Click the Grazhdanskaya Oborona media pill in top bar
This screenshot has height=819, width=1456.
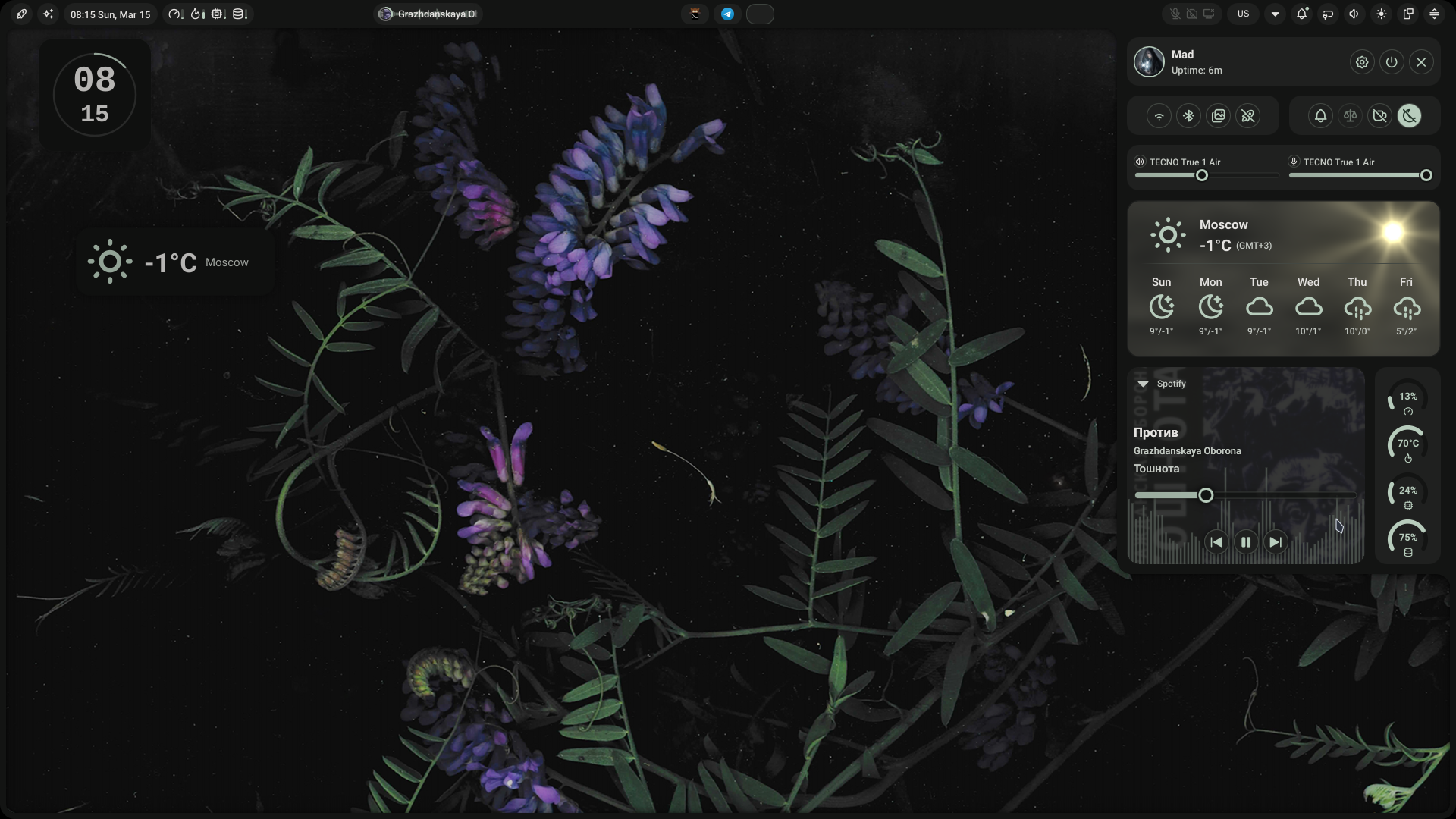tap(428, 14)
